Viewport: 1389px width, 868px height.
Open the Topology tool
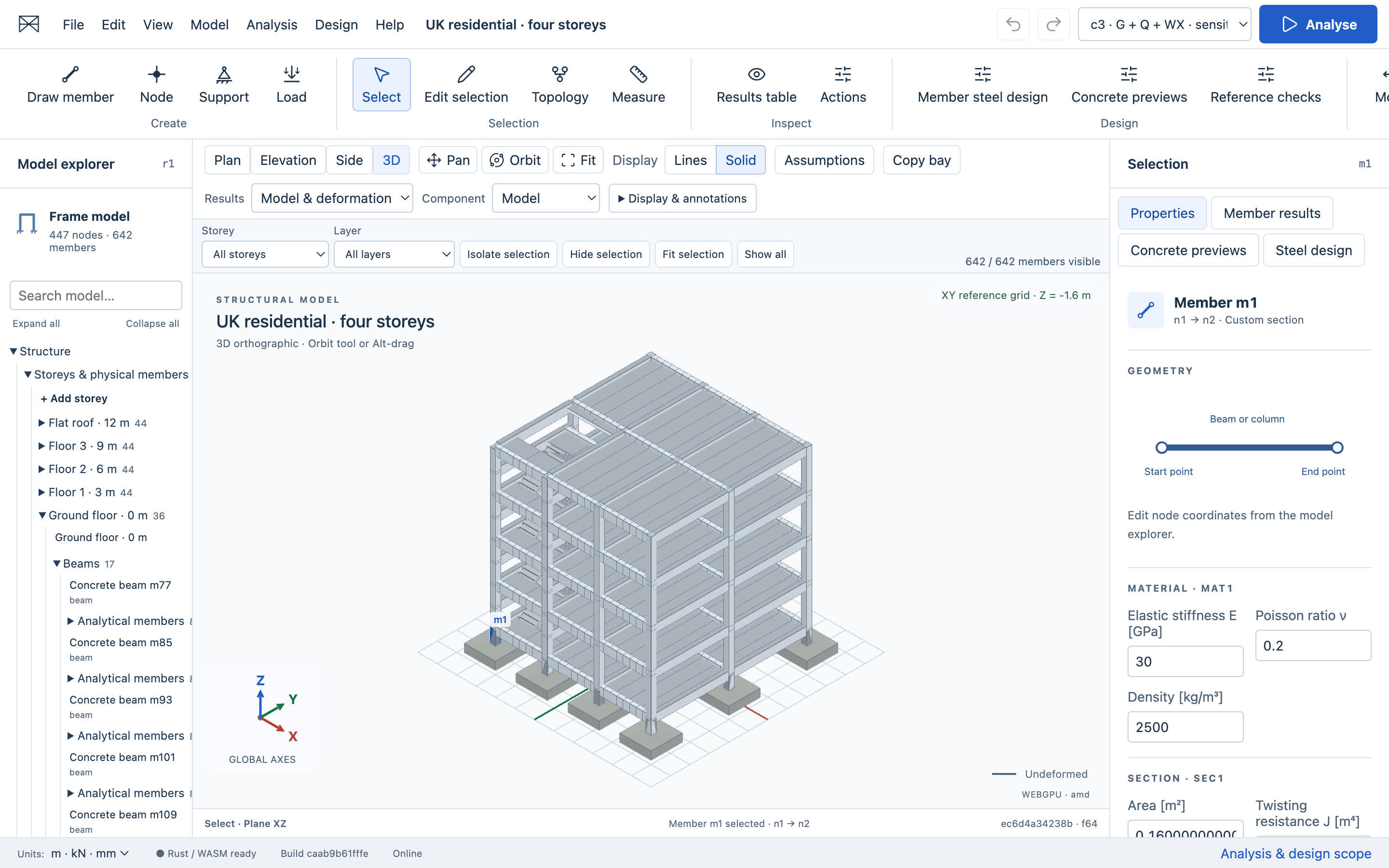(559, 85)
